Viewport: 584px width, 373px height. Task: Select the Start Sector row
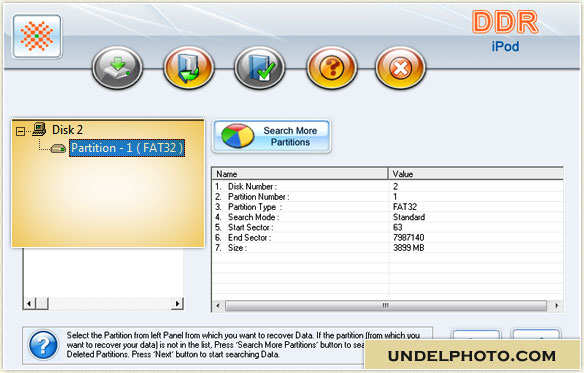[387, 227]
